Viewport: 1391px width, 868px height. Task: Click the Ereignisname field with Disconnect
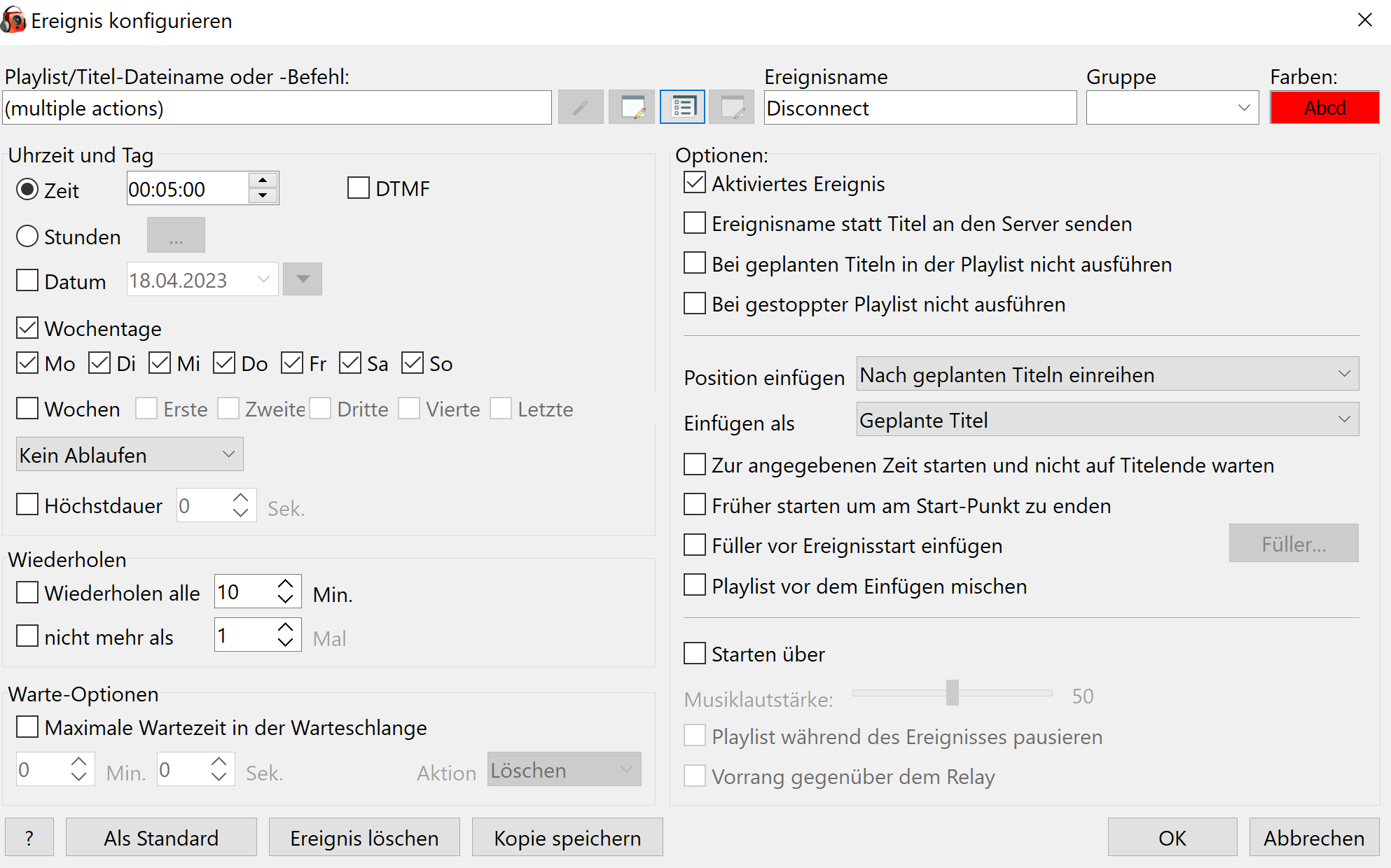click(x=920, y=108)
